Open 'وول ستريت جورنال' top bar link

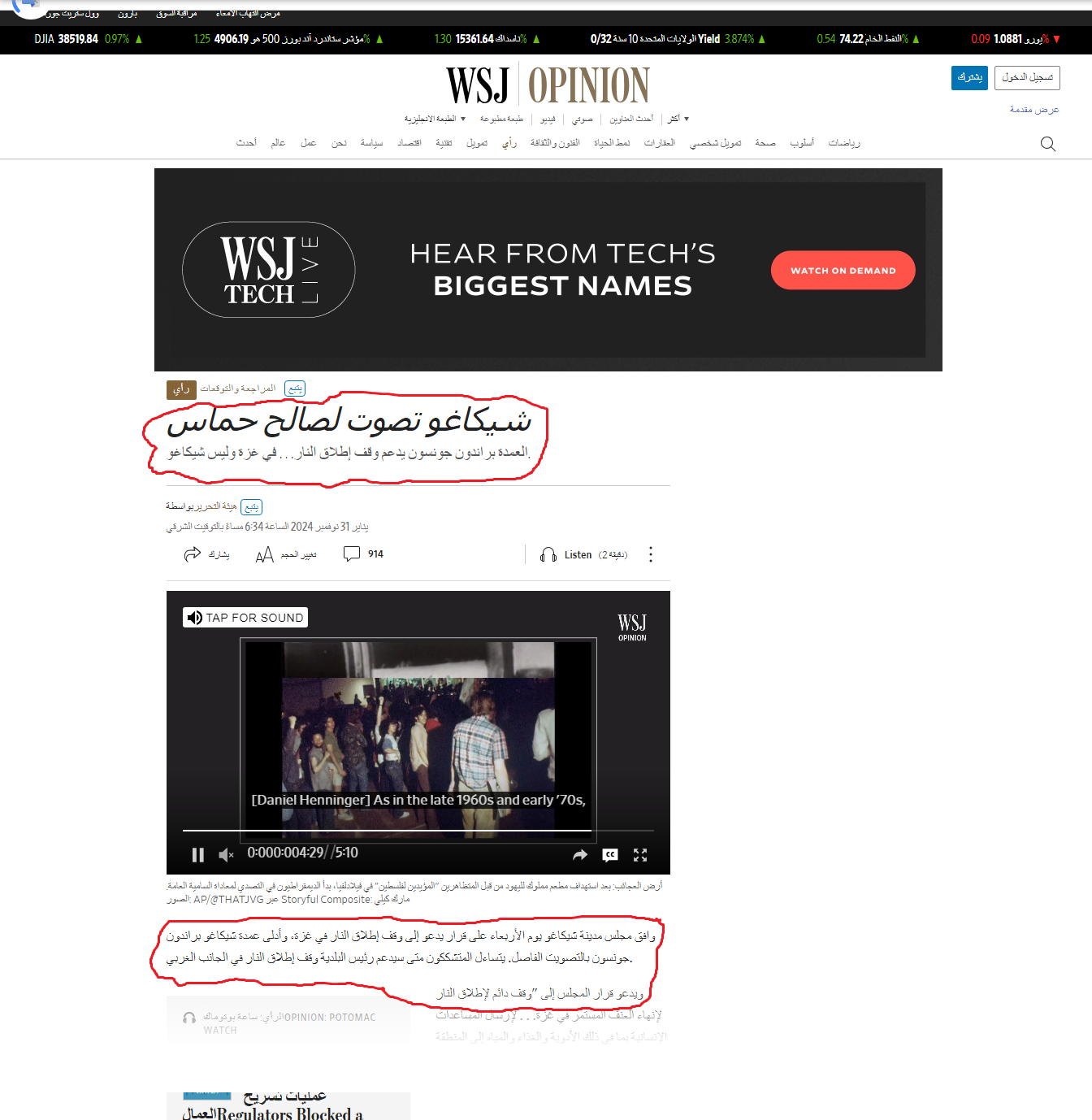[x=71, y=14]
